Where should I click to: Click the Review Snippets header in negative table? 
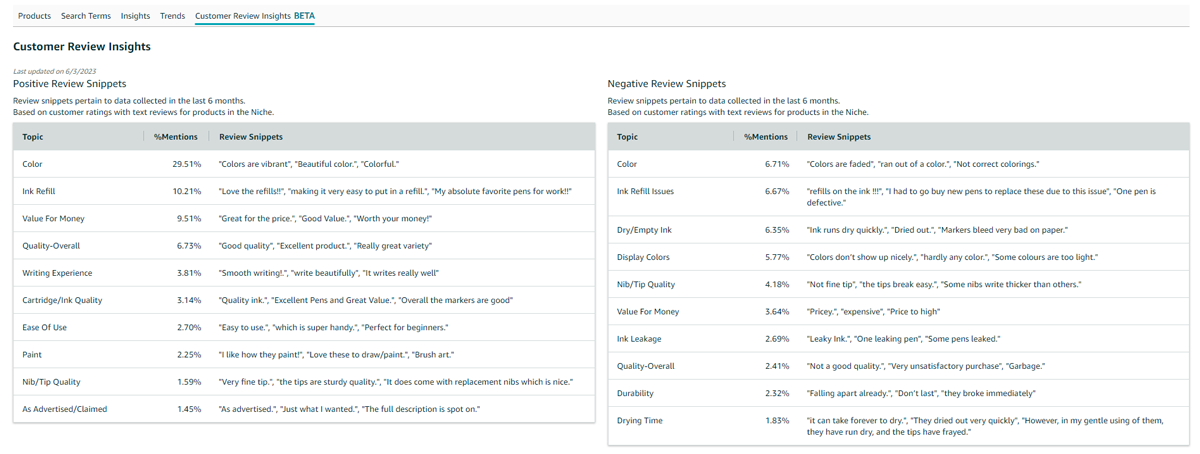click(x=838, y=137)
